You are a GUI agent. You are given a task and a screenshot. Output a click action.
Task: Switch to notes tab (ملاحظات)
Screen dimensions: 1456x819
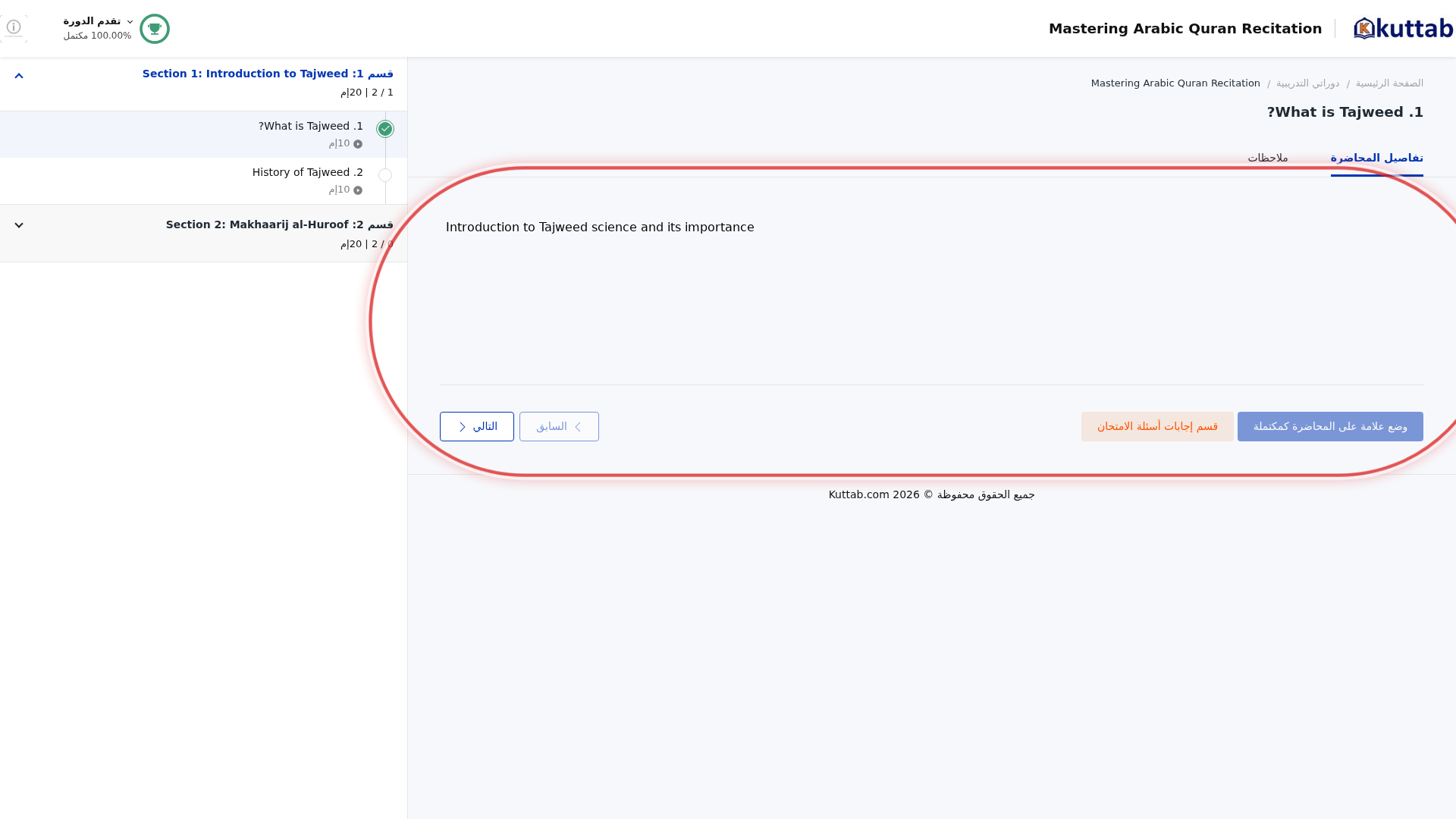point(1268,158)
